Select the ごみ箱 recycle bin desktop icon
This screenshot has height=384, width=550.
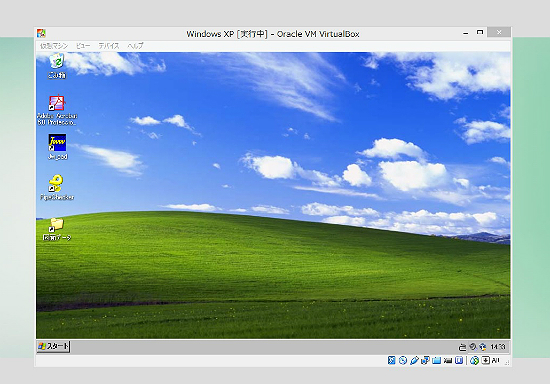coord(57,66)
